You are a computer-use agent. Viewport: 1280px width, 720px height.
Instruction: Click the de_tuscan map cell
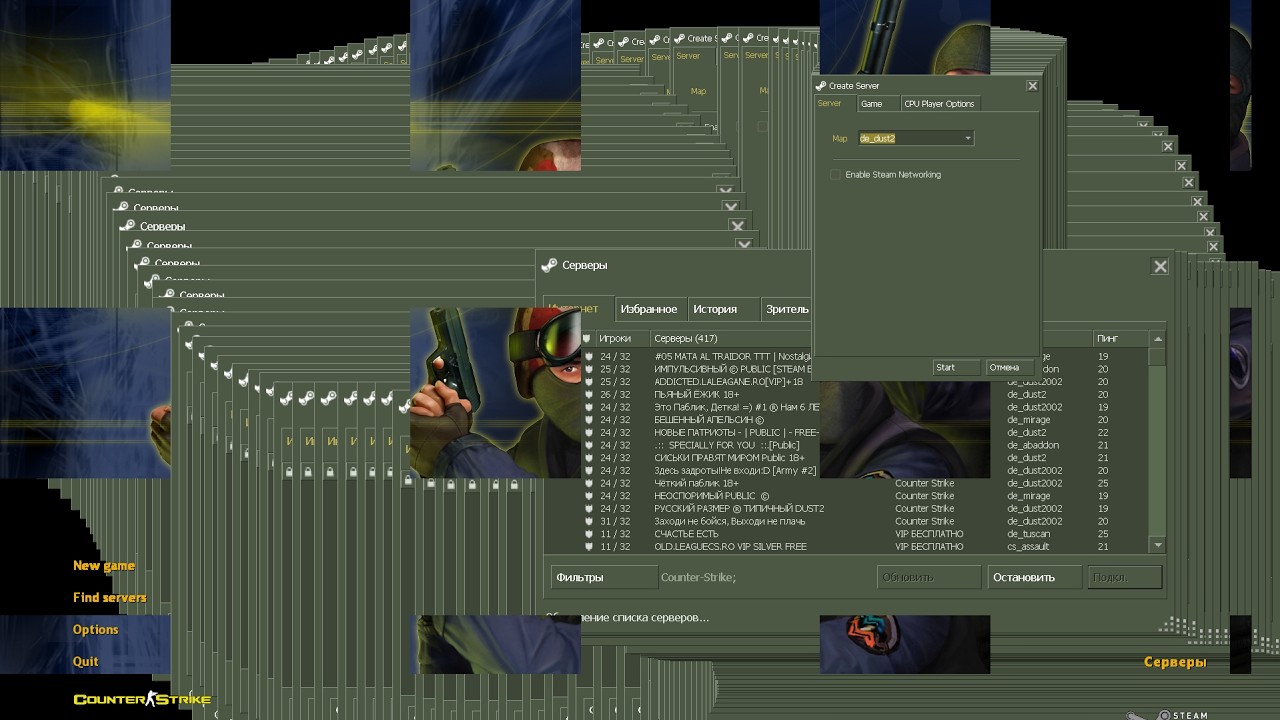[x=1029, y=534]
